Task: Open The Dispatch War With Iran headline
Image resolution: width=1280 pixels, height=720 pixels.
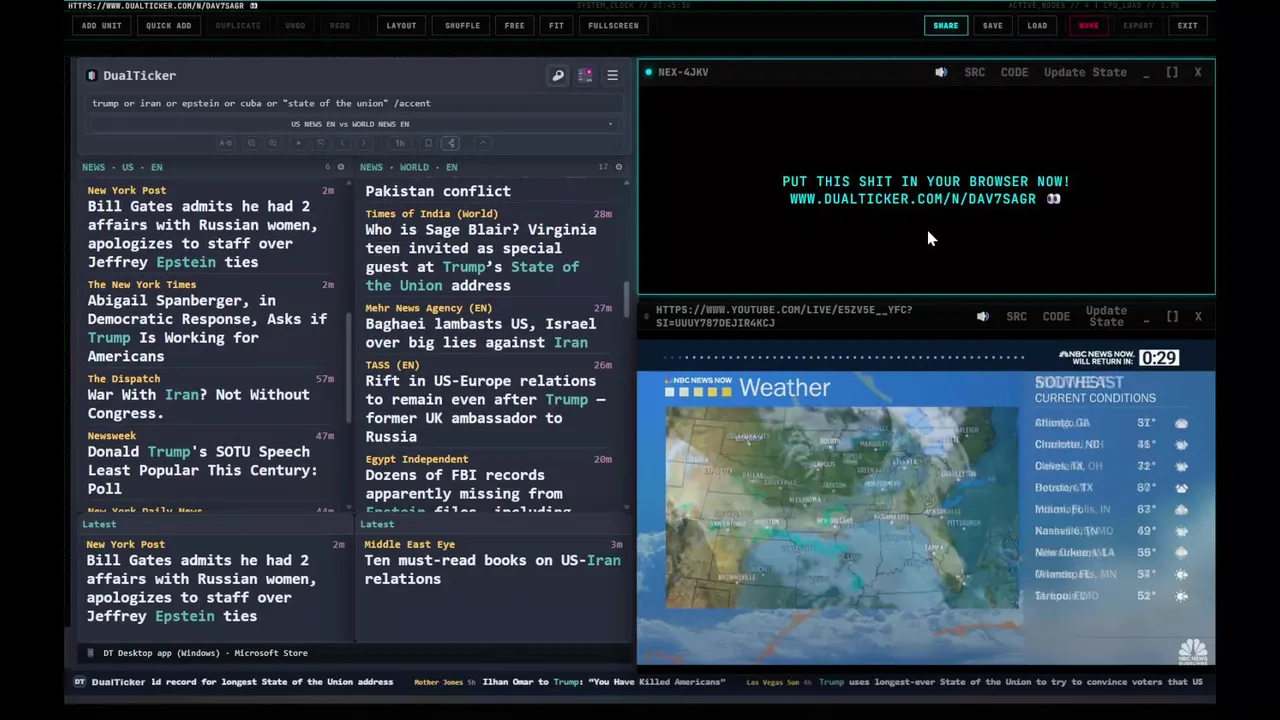Action: [x=198, y=404]
